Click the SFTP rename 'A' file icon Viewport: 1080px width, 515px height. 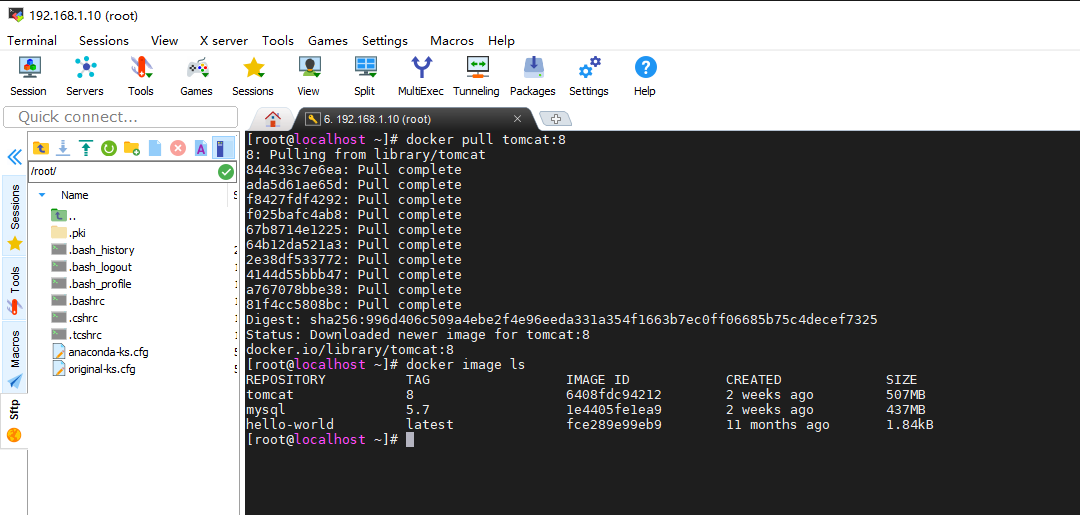click(x=200, y=147)
